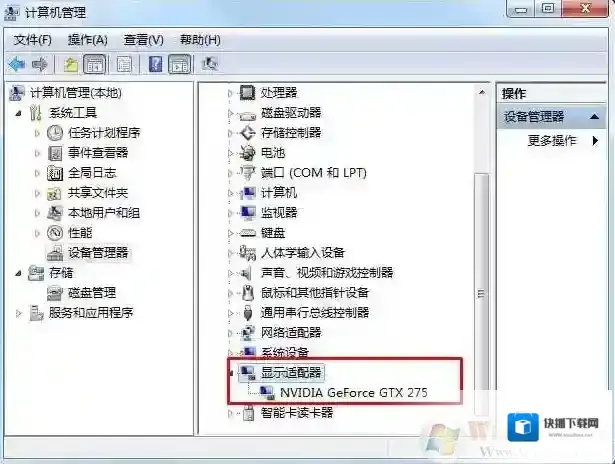Click the Forward arrow toolbar icon

[40, 64]
